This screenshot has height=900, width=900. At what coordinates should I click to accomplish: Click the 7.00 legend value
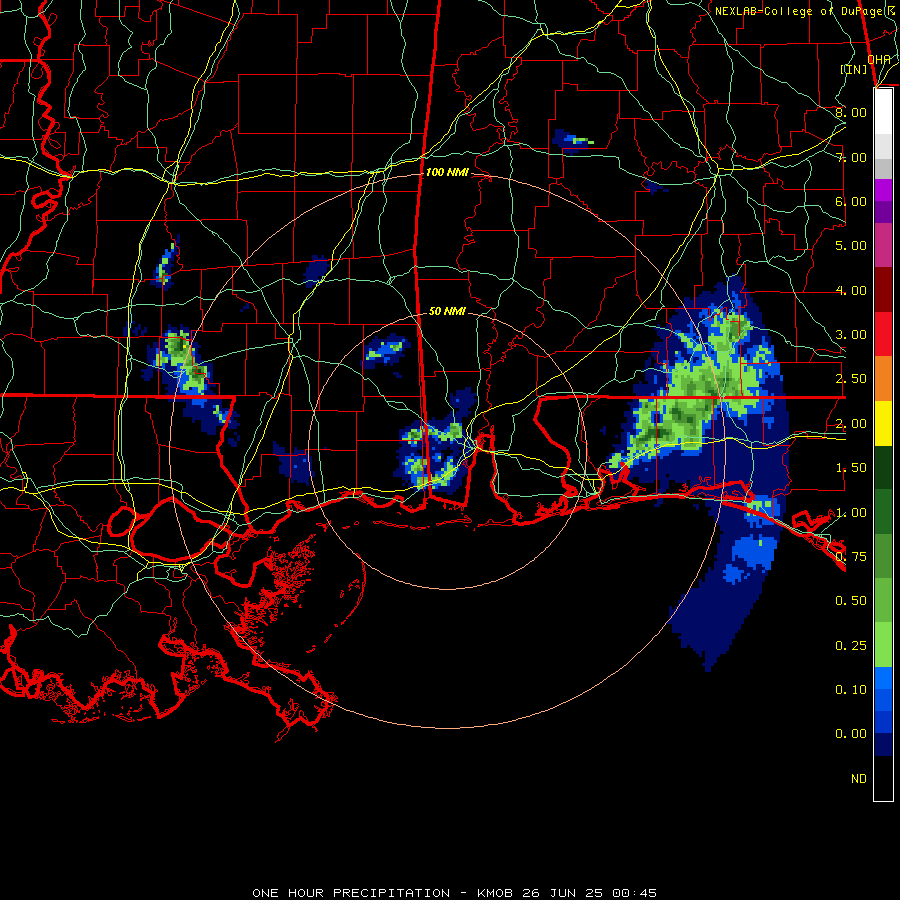851,157
